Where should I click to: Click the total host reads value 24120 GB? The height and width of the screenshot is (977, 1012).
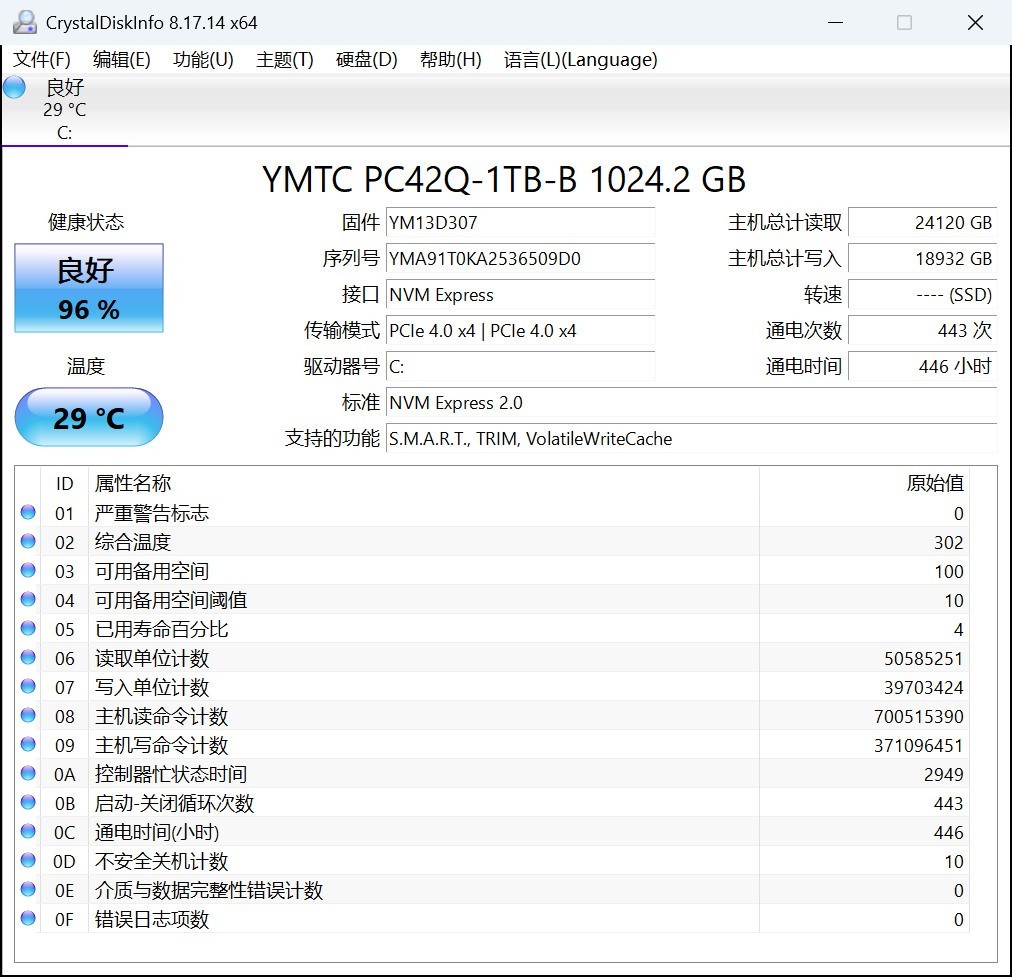click(922, 223)
